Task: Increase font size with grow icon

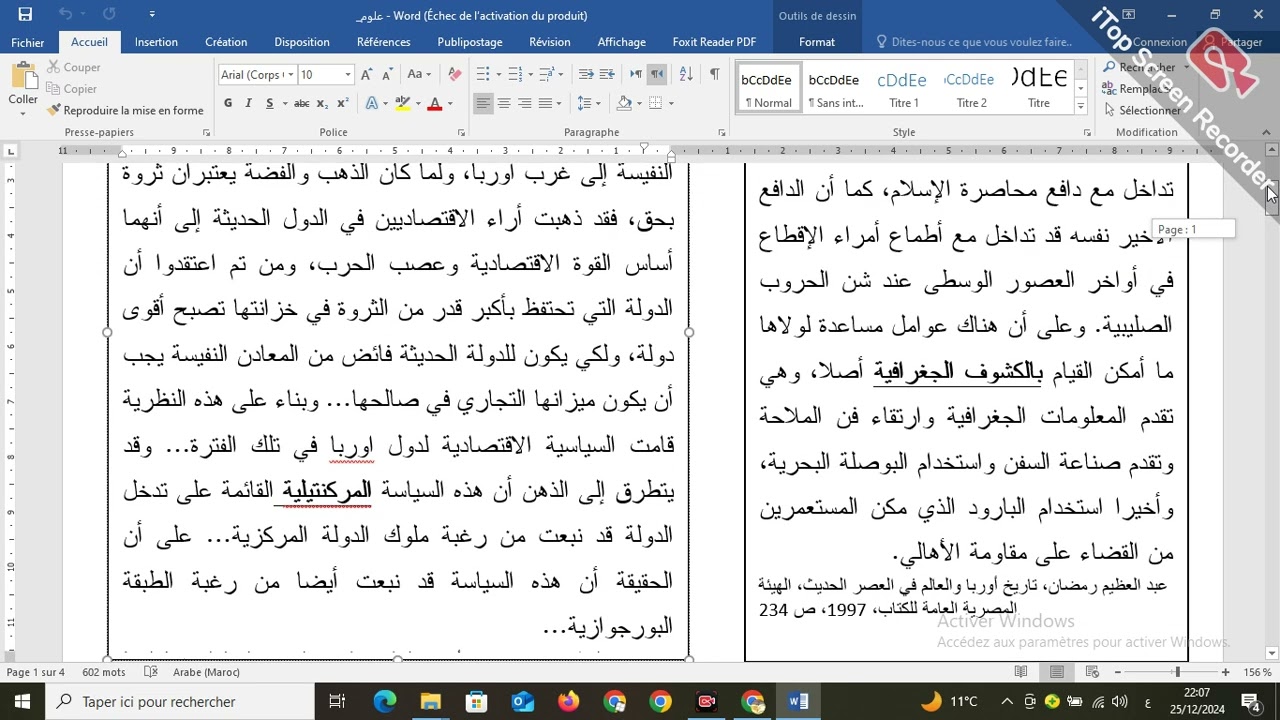Action: pyautogui.click(x=367, y=74)
